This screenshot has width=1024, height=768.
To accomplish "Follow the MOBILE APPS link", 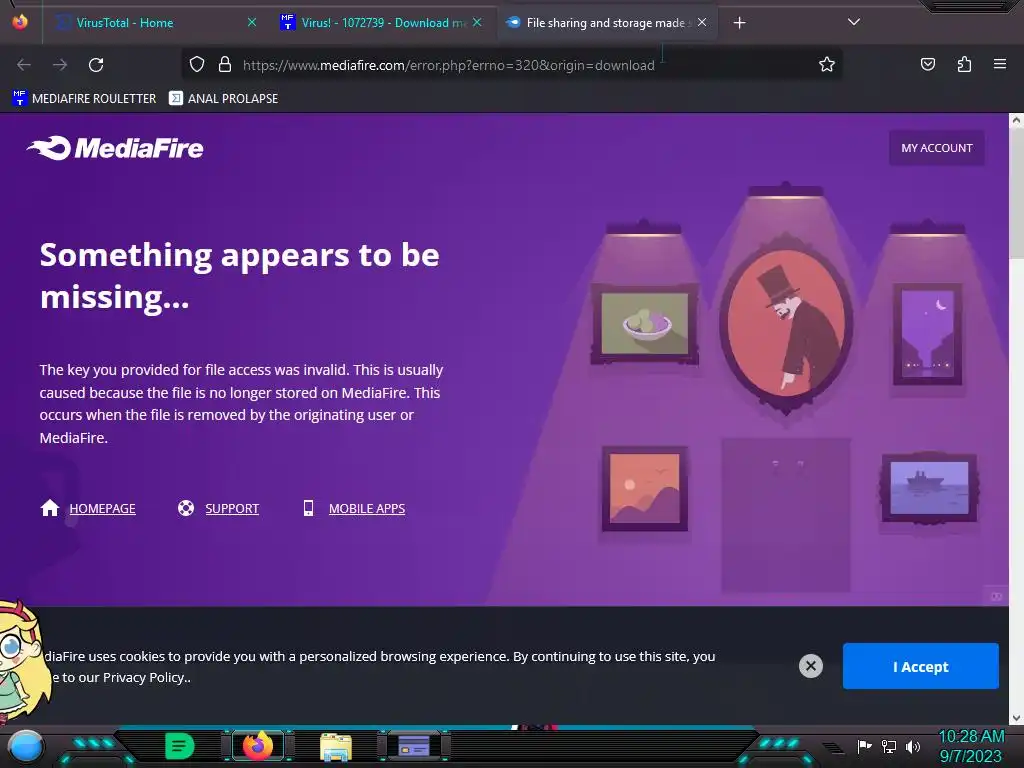I will pos(367,509).
